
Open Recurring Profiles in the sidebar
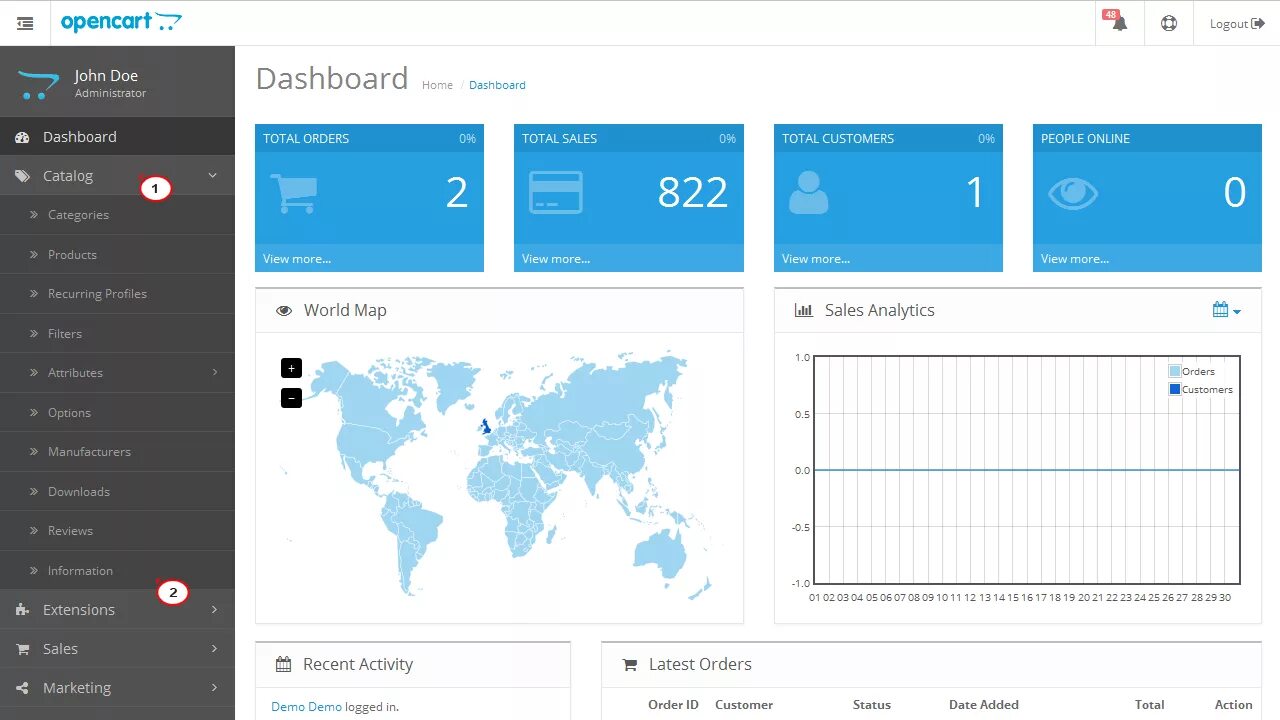(x=117, y=293)
